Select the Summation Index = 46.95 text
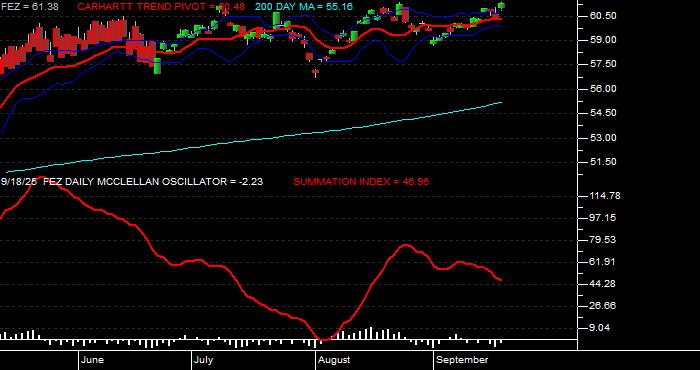 pyautogui.click(x=361, y=182)
